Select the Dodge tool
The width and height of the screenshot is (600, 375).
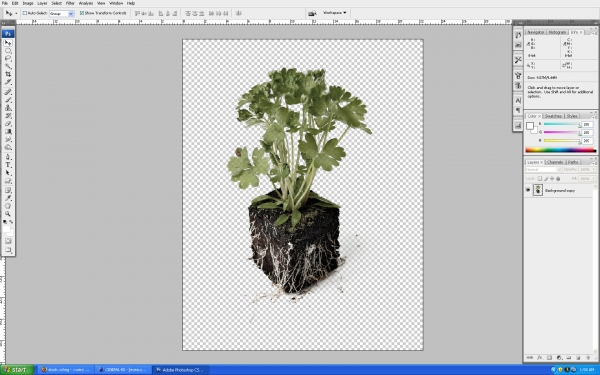[8, 147]
